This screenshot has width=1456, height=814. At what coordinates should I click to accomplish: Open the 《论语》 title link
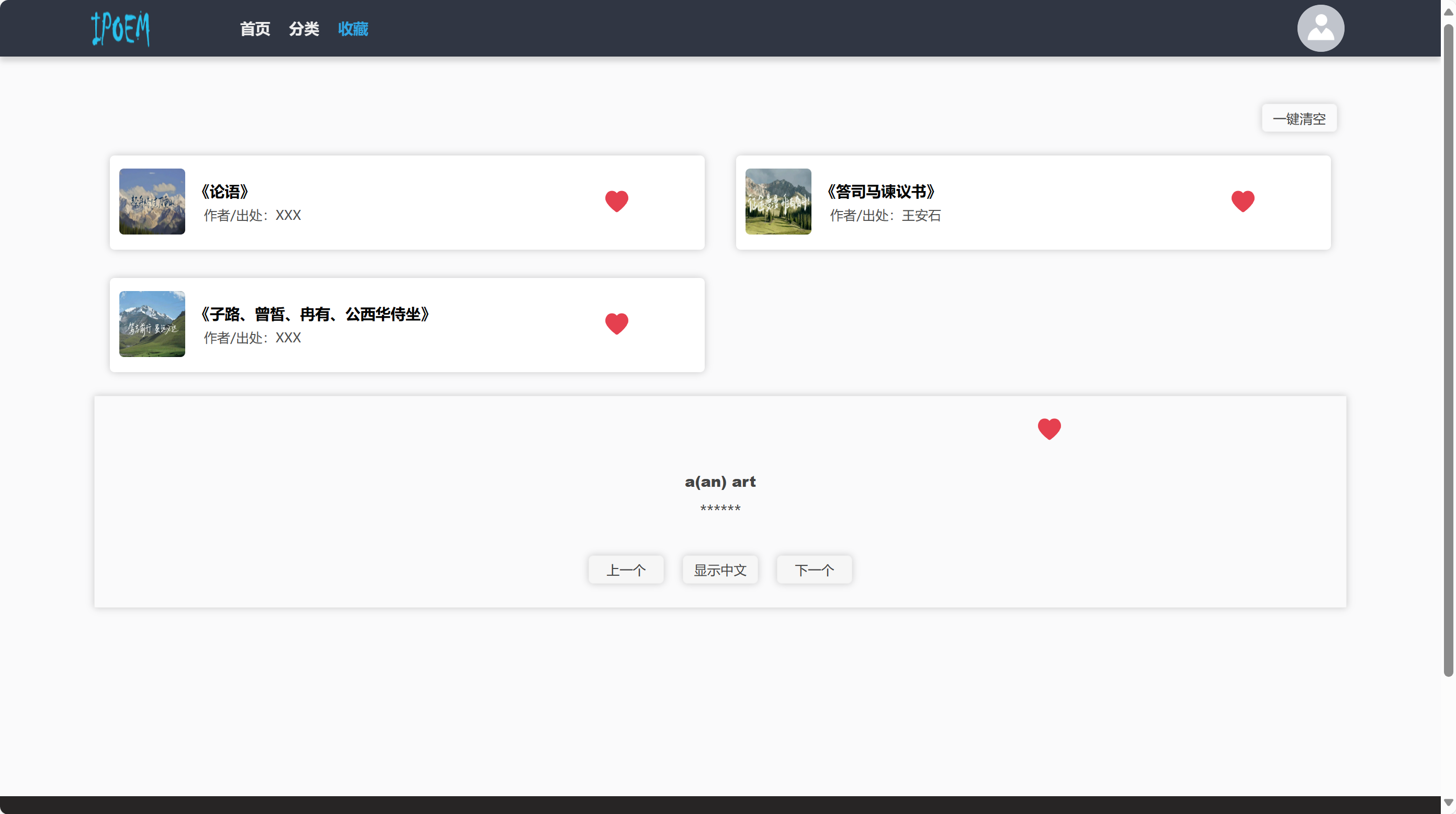tap(224, 192)
